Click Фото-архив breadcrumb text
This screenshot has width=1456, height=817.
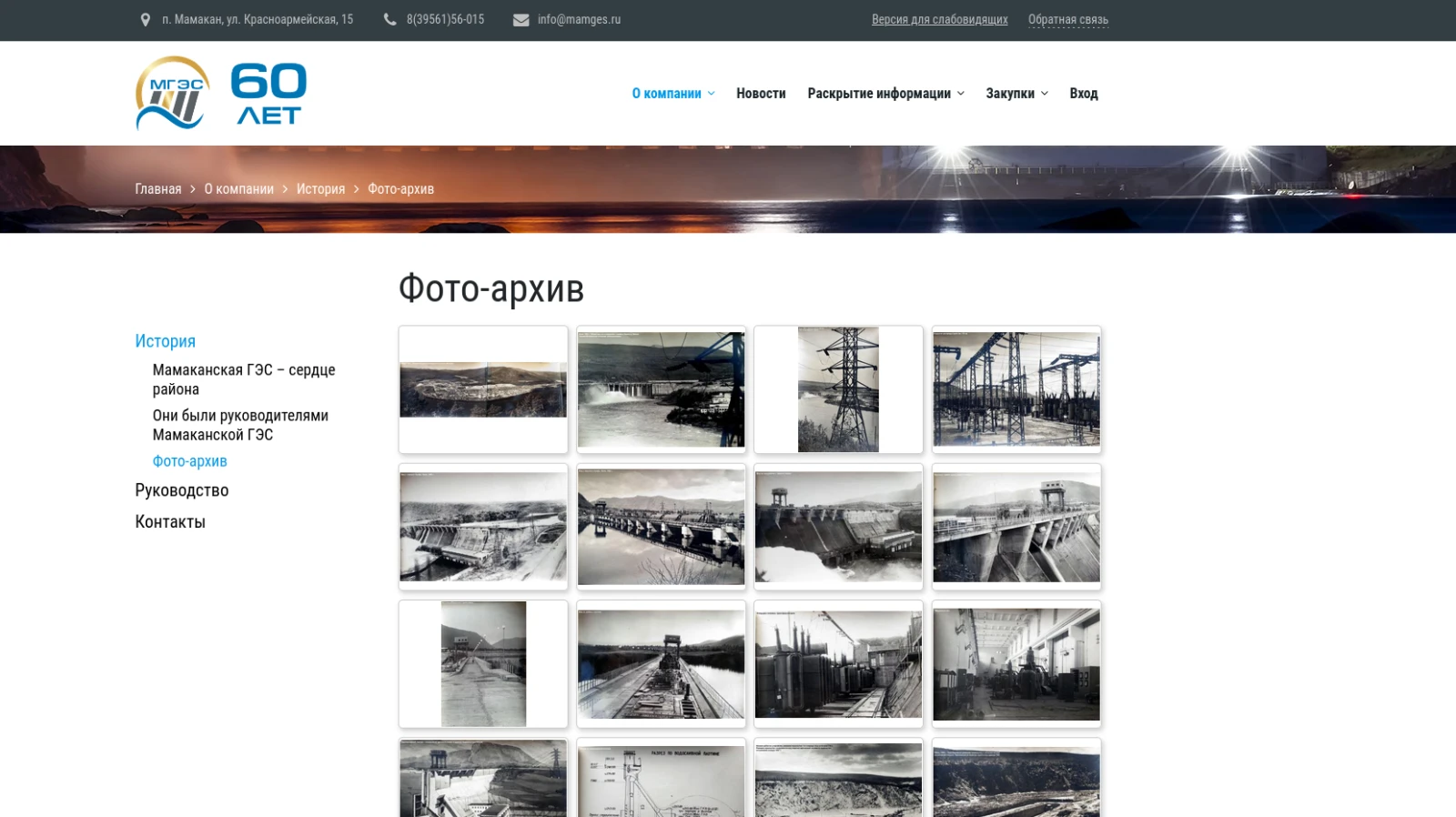coord(400,189)
